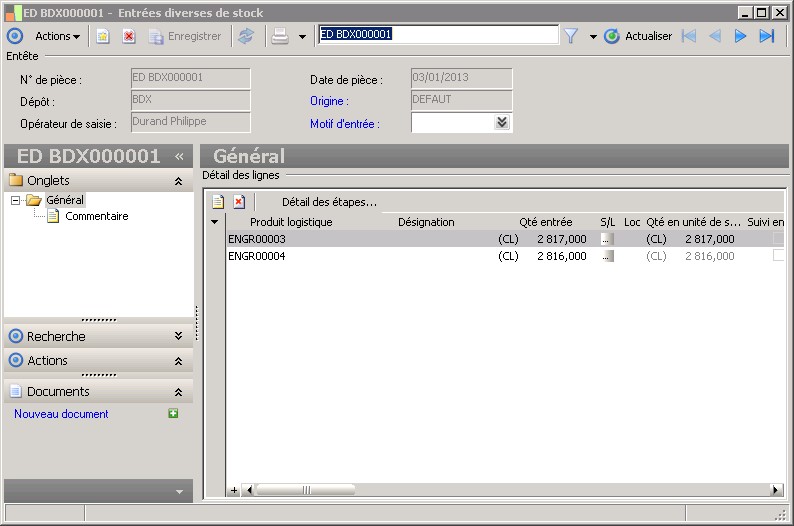Image resolution: width=794 pixels, height=526 pixels.
Task: Follow the Origine link label
Action: (x=329, y=101)
